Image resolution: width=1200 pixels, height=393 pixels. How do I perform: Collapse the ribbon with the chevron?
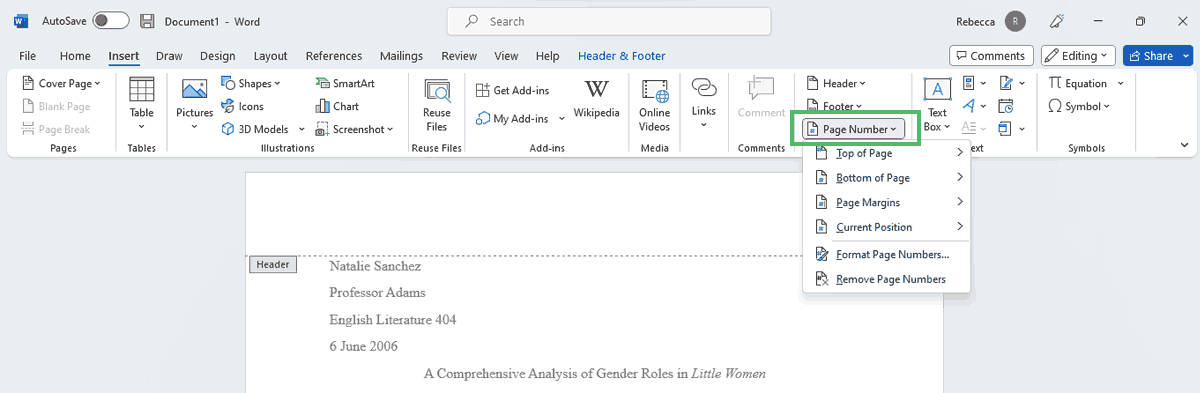point(1184,146)
